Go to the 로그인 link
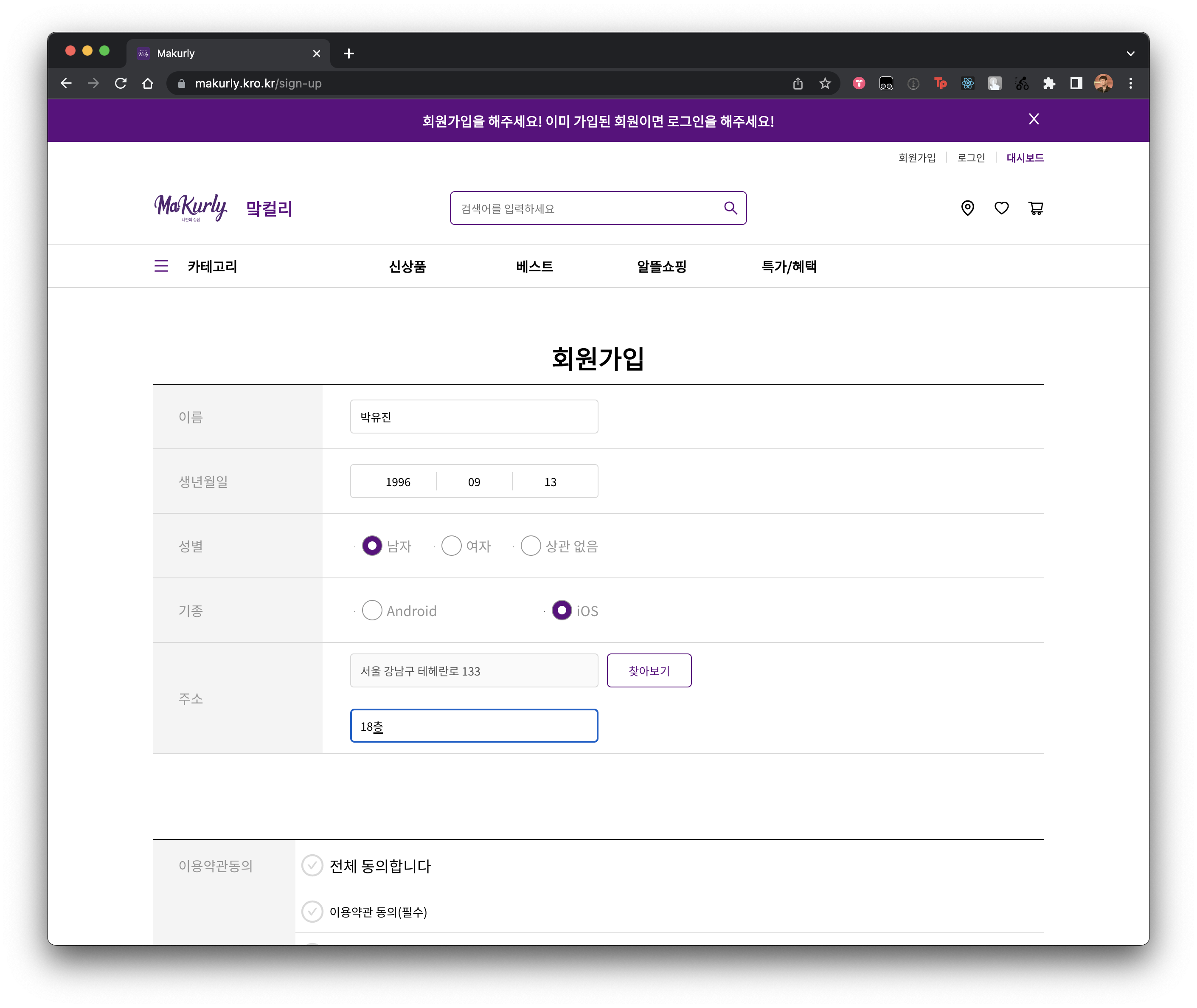This screenshot has height=1008, width=1197. click(971, 158)
